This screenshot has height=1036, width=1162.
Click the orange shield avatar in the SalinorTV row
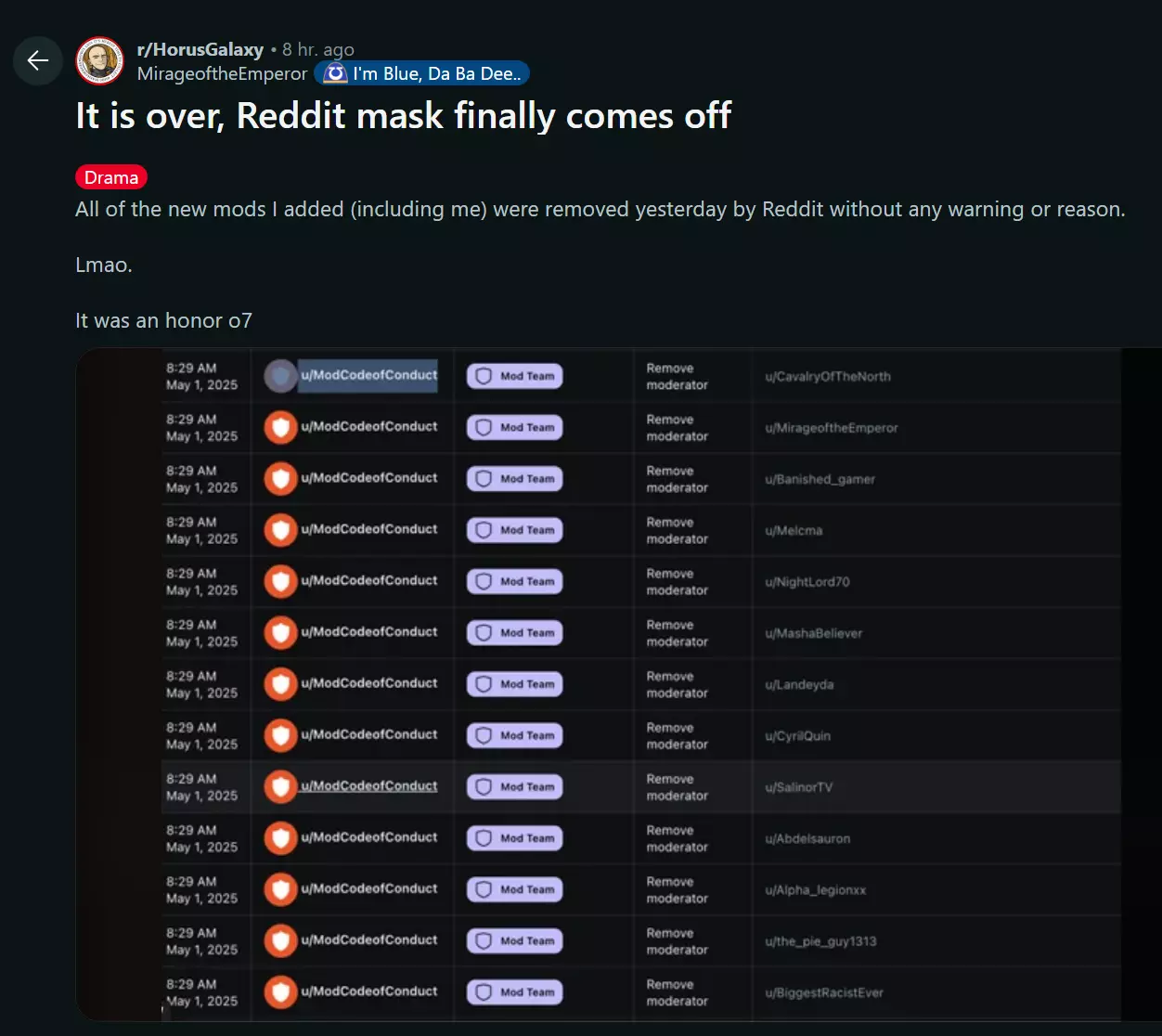[280, 786]
